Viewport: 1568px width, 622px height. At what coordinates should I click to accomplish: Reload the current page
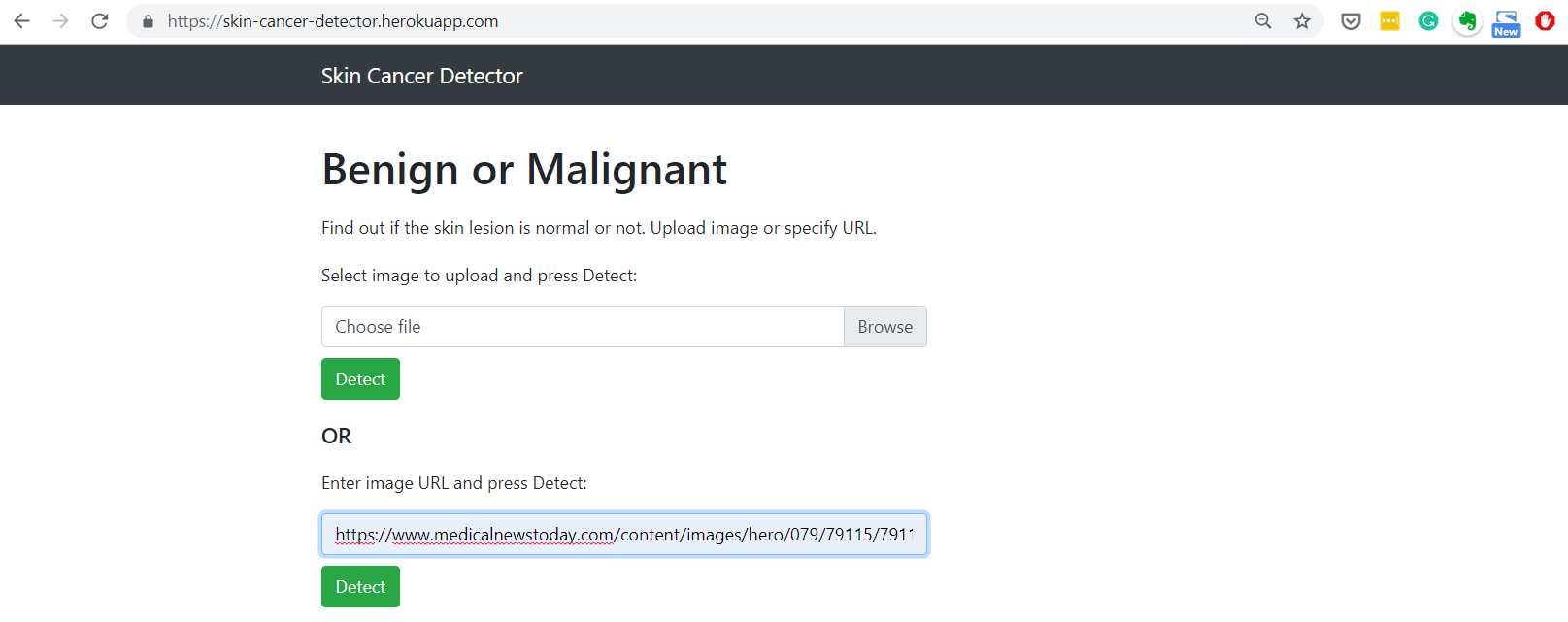click(100, 21)
